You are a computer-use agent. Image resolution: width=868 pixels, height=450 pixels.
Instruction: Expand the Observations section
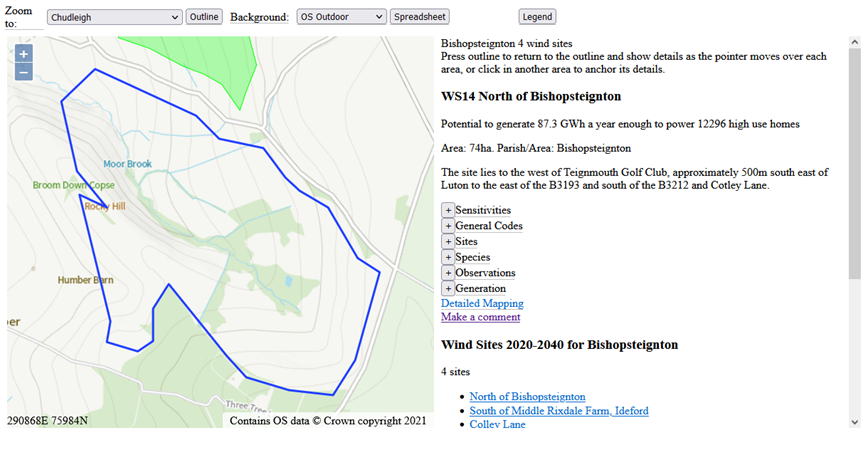tap(448, 273)
